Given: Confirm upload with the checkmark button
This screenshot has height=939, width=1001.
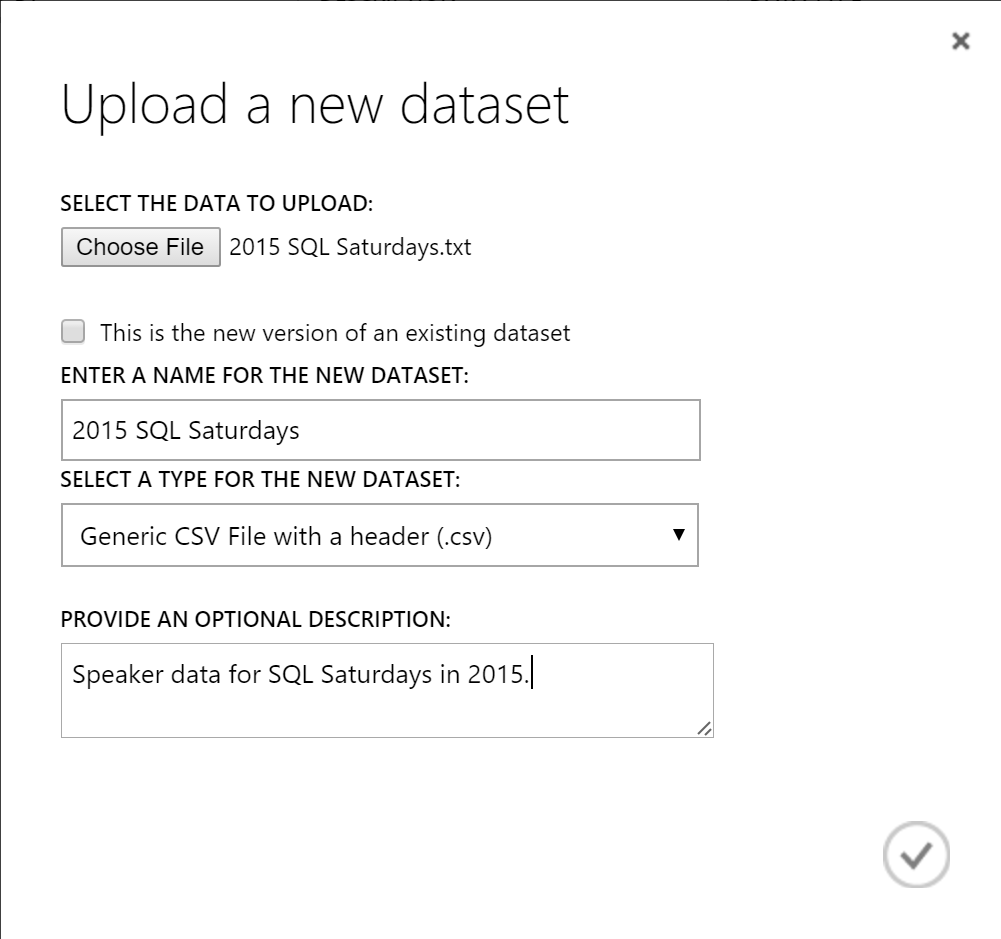Looking at the screenshot, I should point(917,855).
